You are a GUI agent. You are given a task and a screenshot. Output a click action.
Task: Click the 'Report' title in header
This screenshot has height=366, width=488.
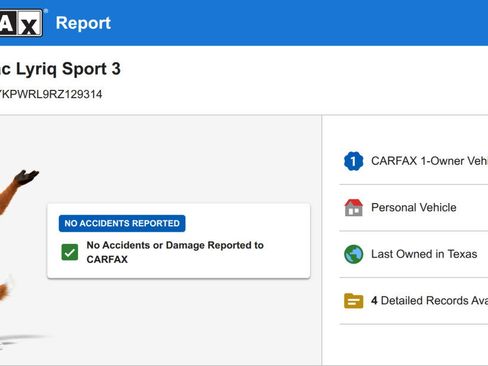pyautogui.click(x=83, y=23)
